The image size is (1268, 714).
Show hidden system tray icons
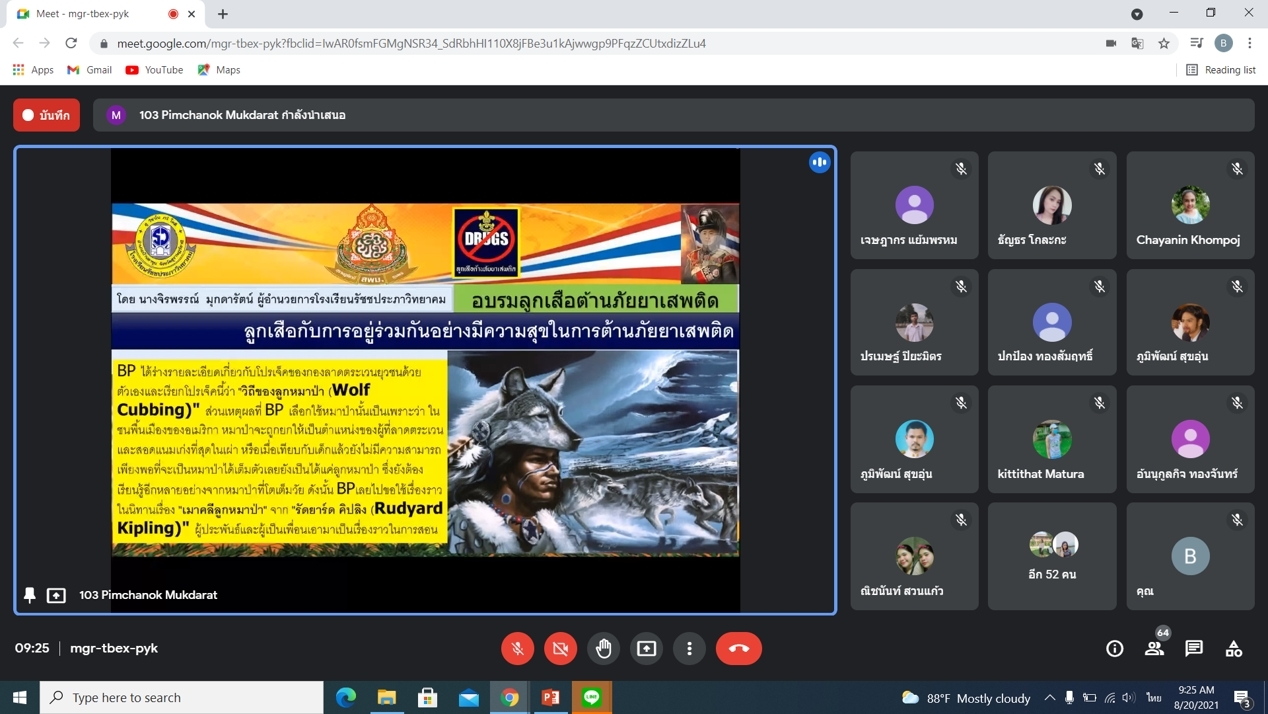[x=1049, y=697]
